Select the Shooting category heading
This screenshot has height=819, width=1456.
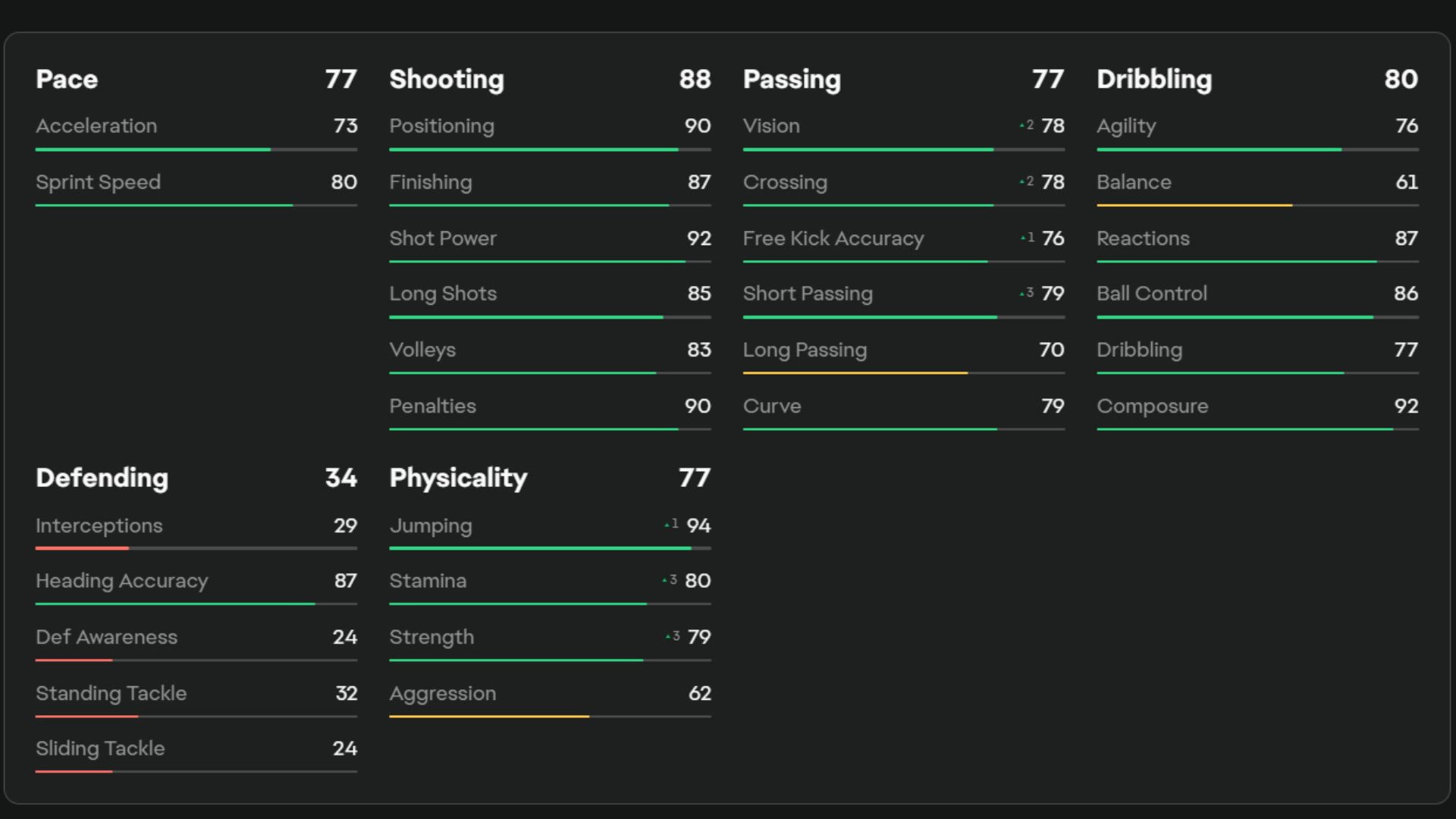coord(447,79)
